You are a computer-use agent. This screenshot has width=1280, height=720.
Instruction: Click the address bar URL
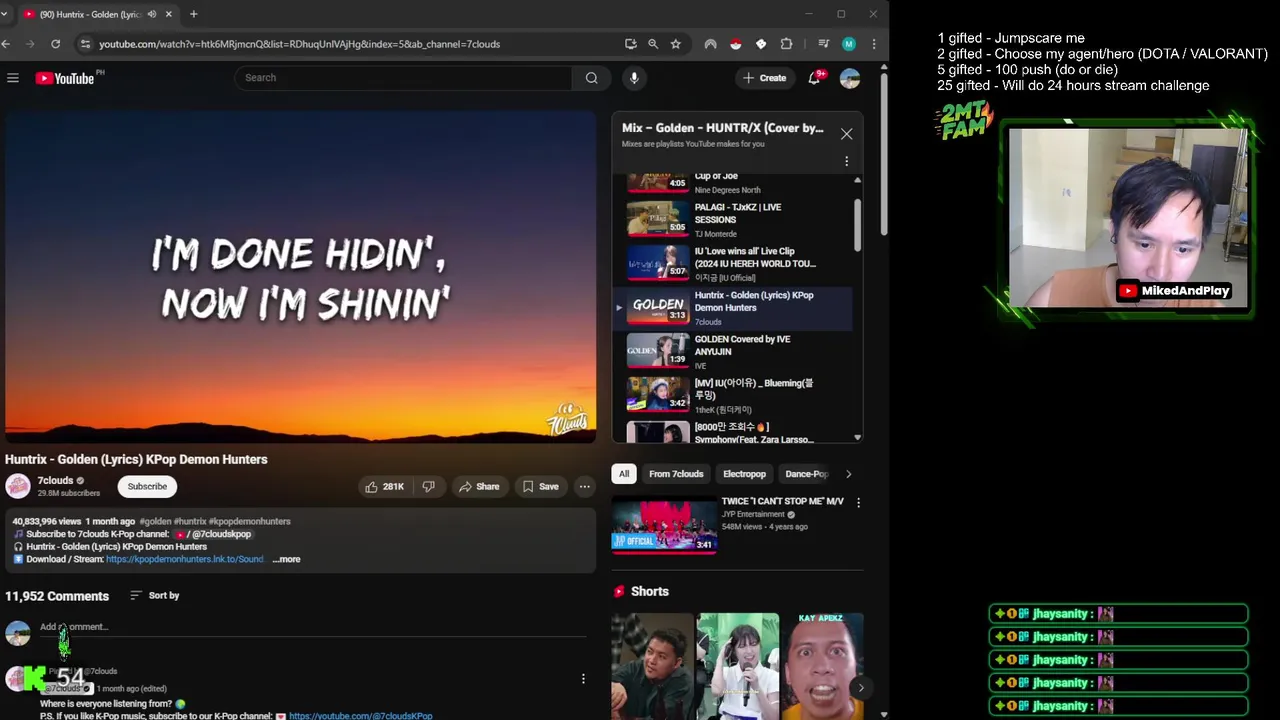point(299,44)
